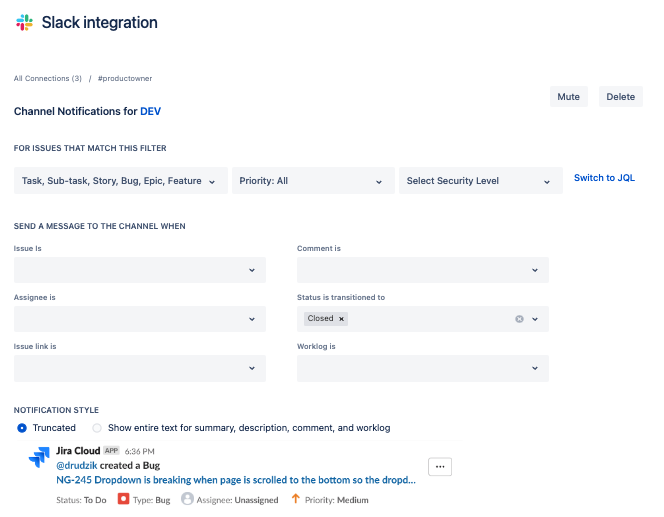Select the show entire text option
The height and width of the screenshot is (517, 664).
tap(97, 428)
